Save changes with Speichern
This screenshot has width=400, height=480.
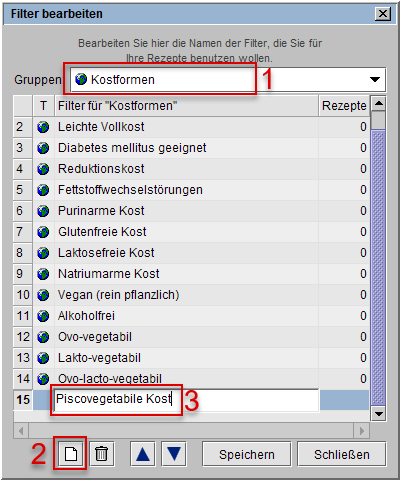(x=247, y=454)
